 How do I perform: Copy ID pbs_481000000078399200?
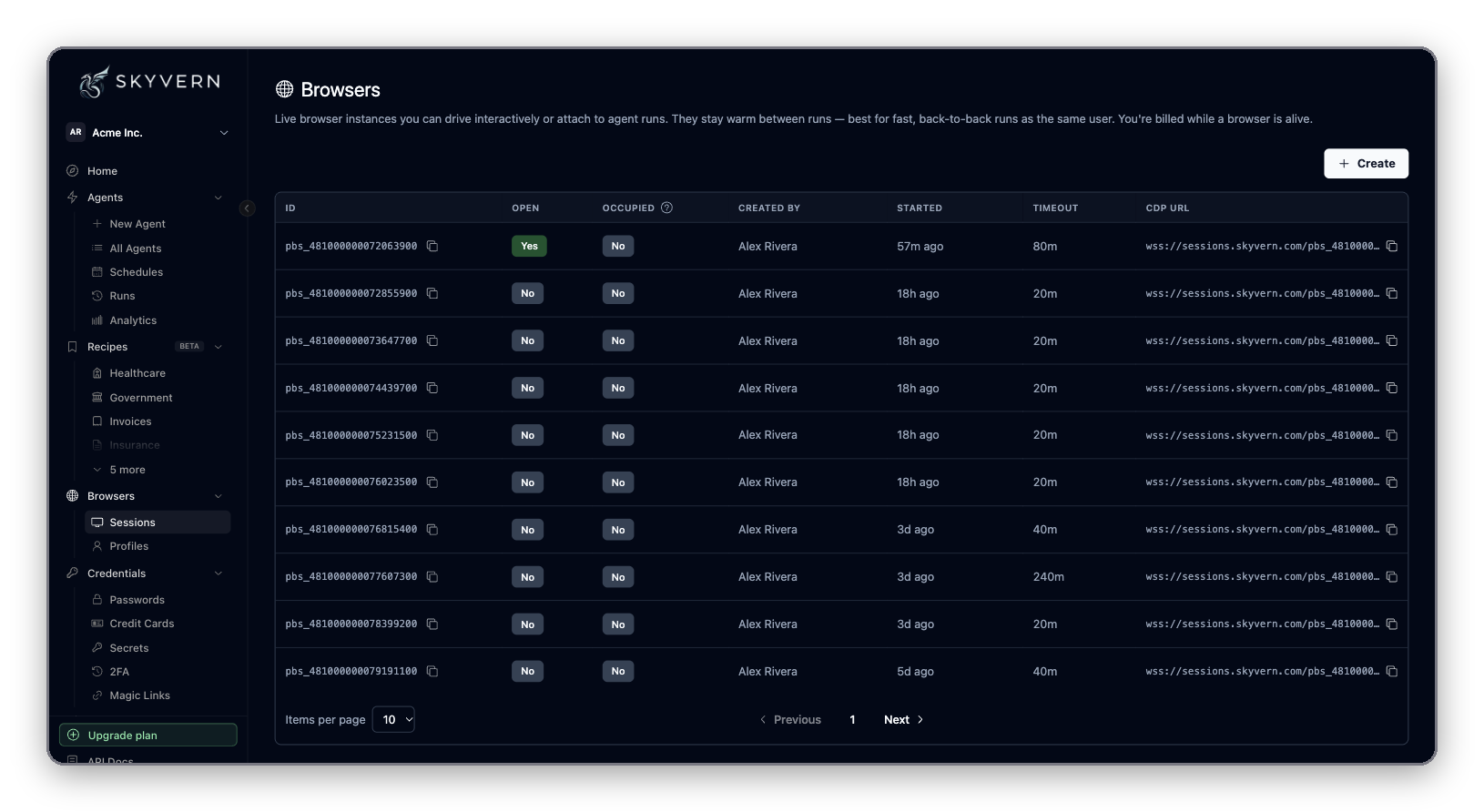[x=432, y=624]
